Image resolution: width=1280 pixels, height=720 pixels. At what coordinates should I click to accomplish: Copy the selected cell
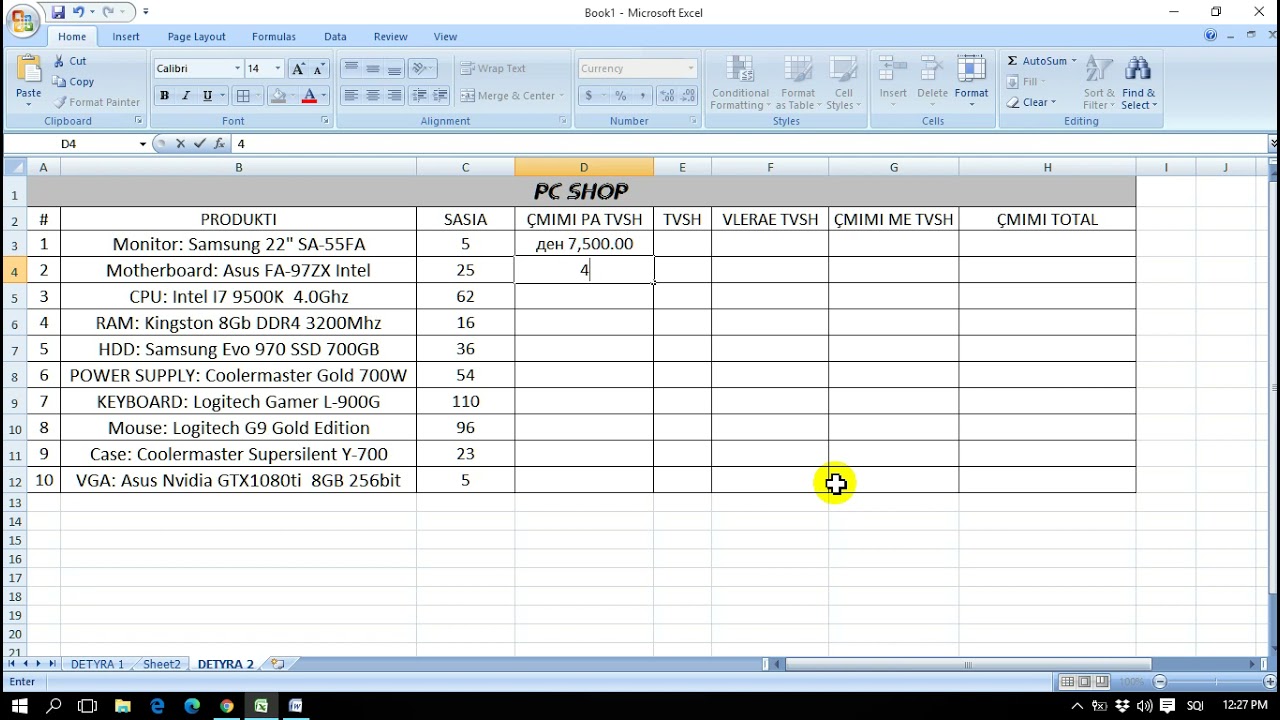73,82
